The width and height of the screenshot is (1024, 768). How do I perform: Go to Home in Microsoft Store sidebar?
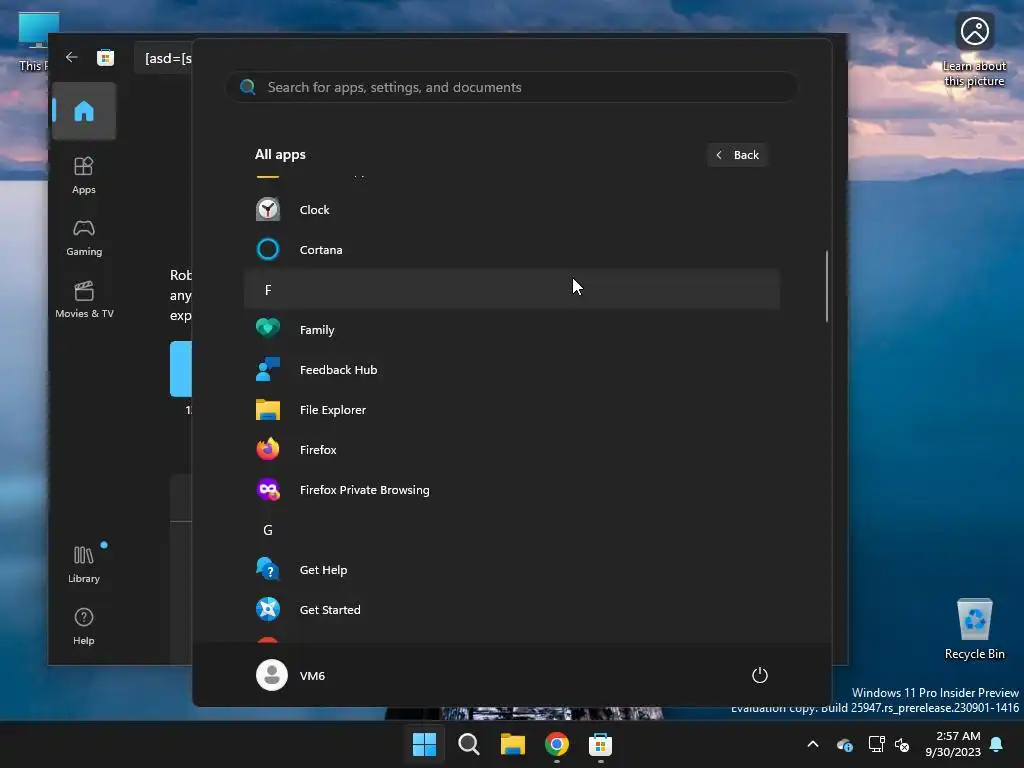[84, 111]
